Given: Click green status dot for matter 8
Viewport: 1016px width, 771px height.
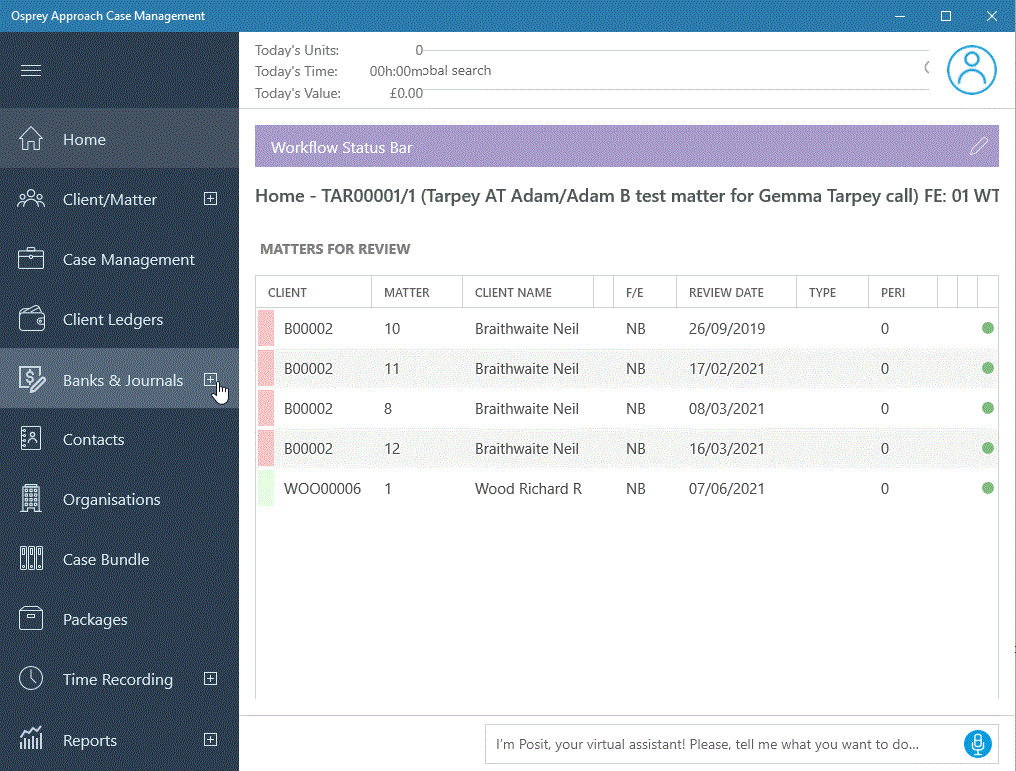Looking at the screenshot, I should tap(987, 408).
